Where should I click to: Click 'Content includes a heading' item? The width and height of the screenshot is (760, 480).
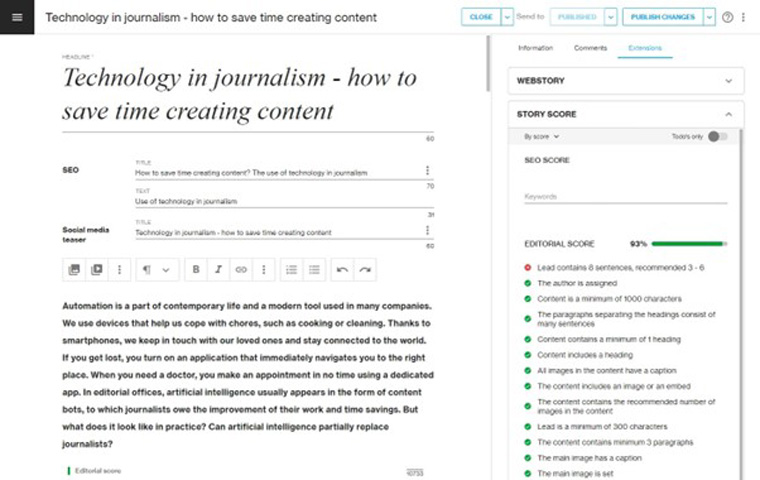(x=585, y=355)
